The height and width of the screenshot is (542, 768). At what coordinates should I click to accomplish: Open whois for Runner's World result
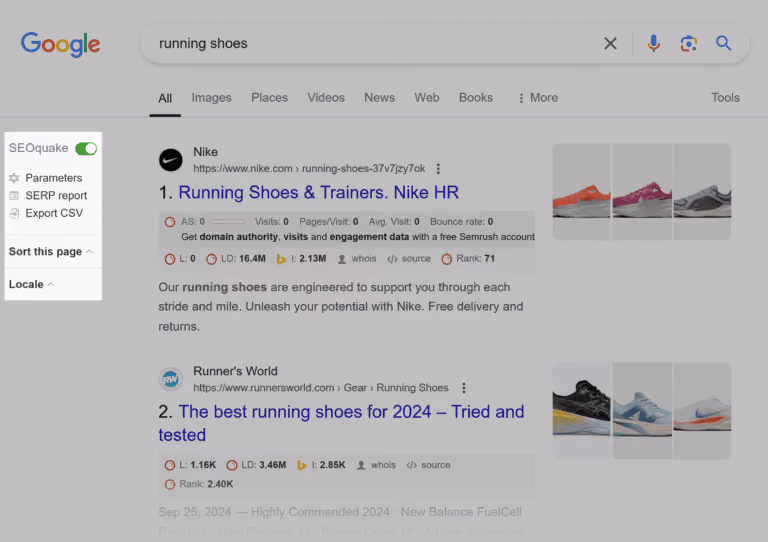click(x=376, y=465)
